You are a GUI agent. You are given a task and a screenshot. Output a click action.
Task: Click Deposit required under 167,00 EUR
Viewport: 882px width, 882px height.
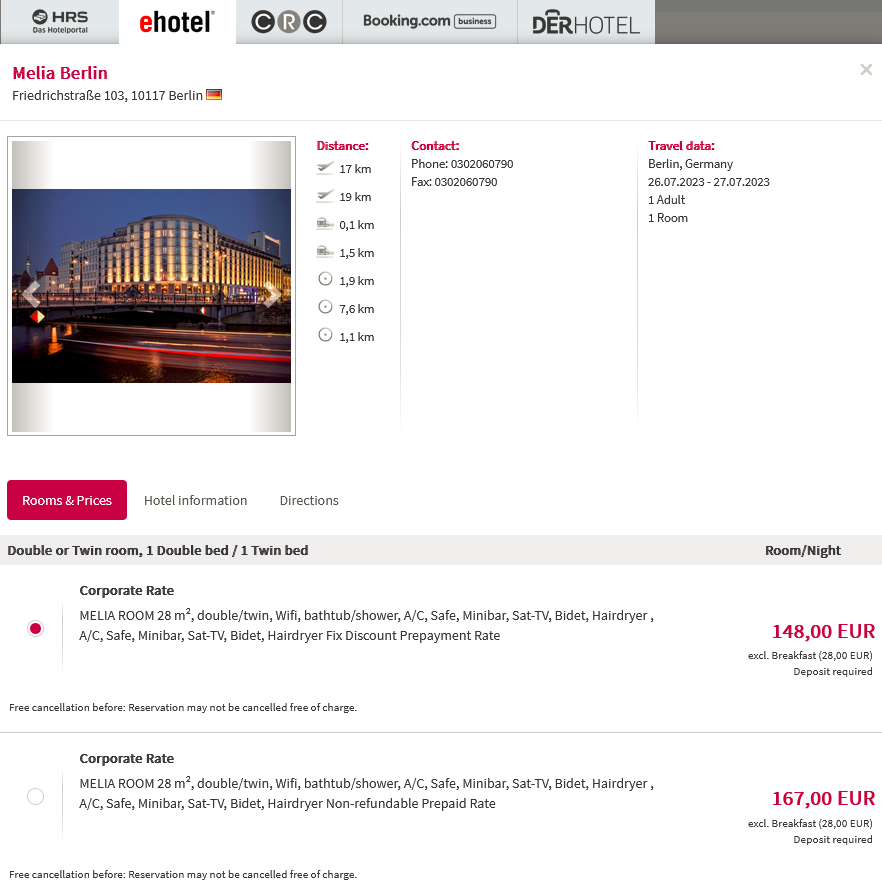(832, 840)
